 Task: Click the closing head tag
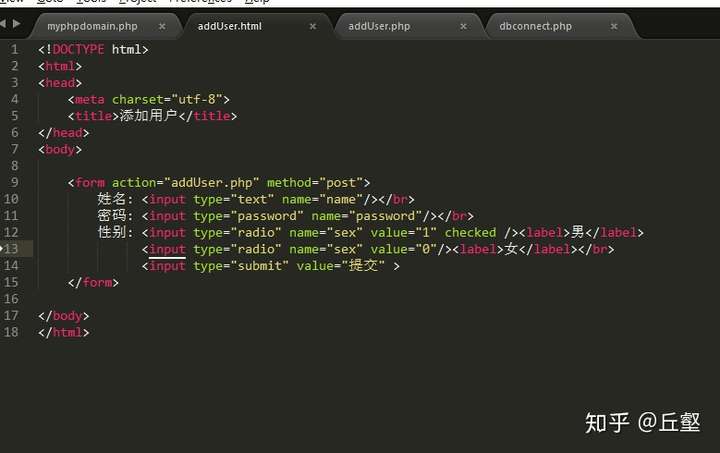click(64, 133)
